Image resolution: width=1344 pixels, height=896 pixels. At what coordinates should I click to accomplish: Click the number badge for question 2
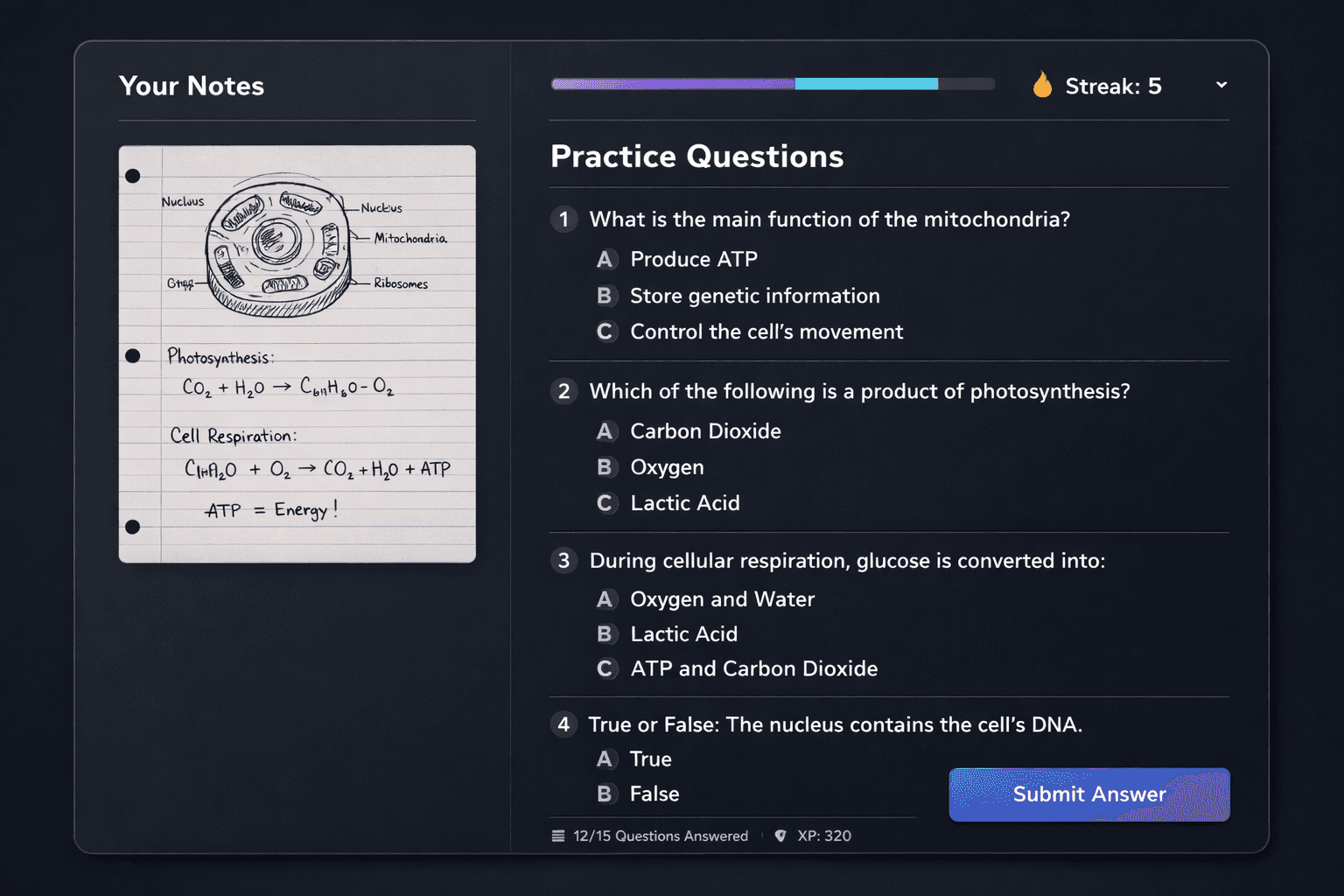(563, 392)
